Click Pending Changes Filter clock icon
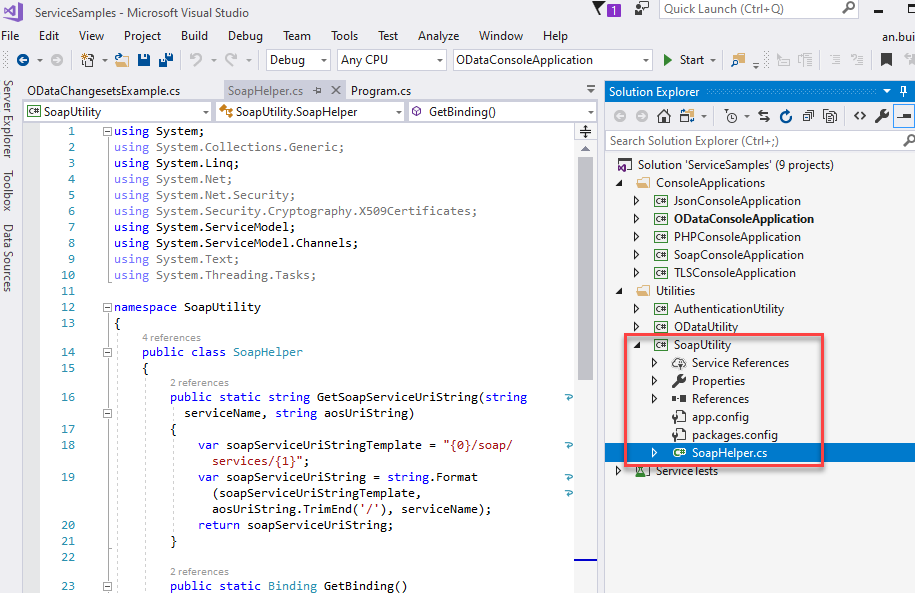The height and width of the screenshot is (593, 915). (x=731, y=116)
